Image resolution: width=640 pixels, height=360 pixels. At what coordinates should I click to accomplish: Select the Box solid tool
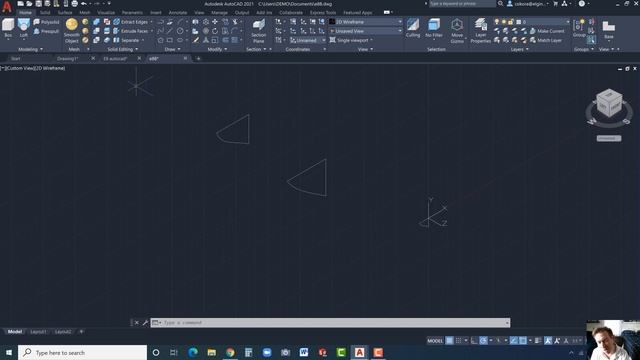click(8, 28)
